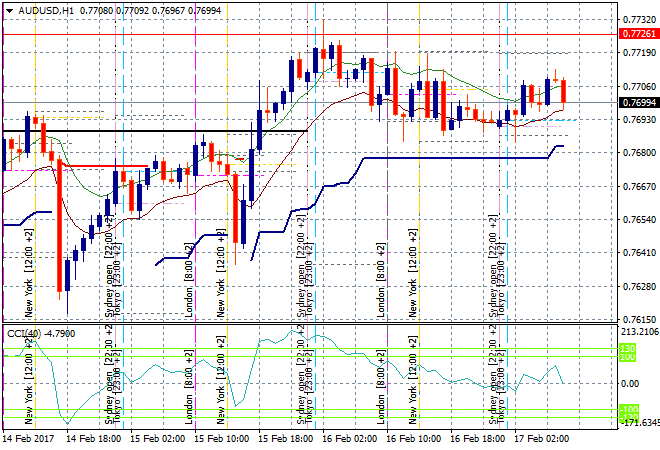Click the green 100 CCI level label

[627, 357]
